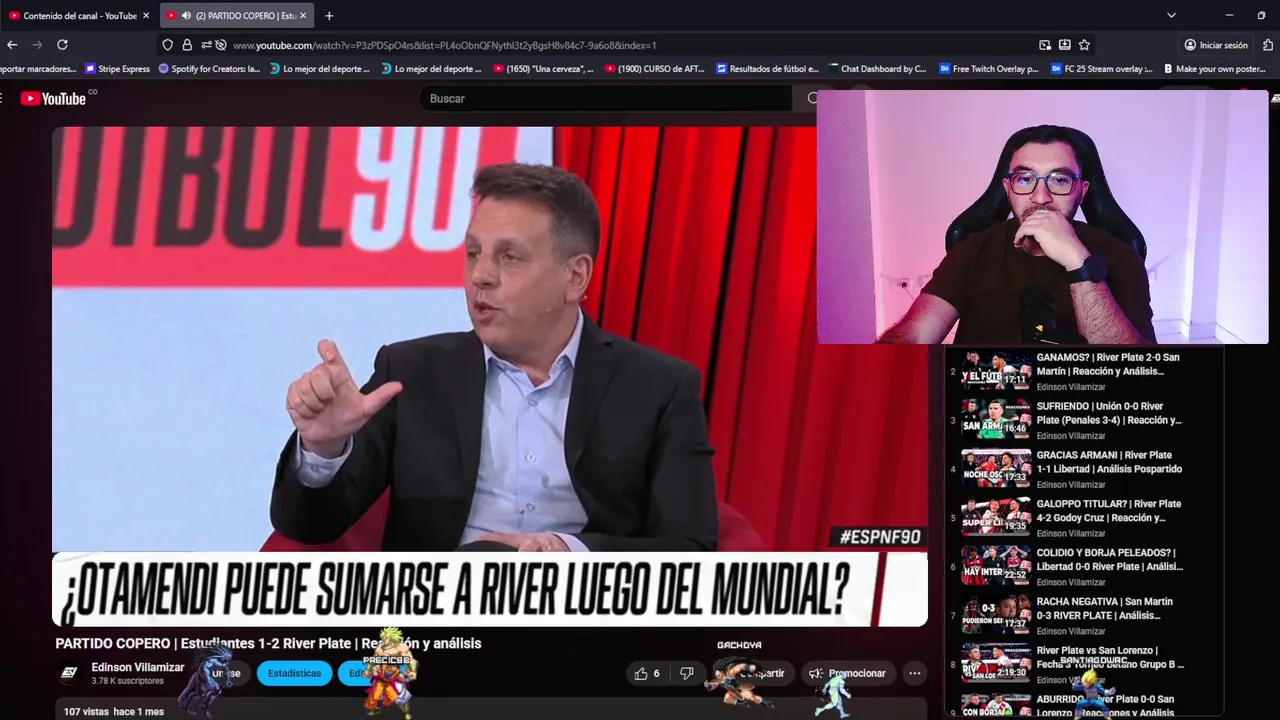
Task: Open thumbnail for 'COLIDIO Y BORJA PELEADOS?'
Action: 996,566
